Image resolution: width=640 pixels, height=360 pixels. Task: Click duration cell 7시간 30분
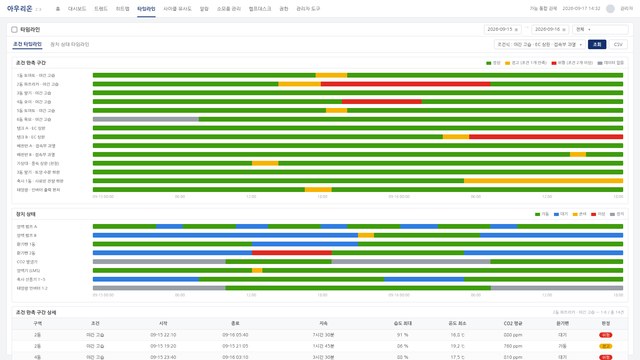(323, 335)
